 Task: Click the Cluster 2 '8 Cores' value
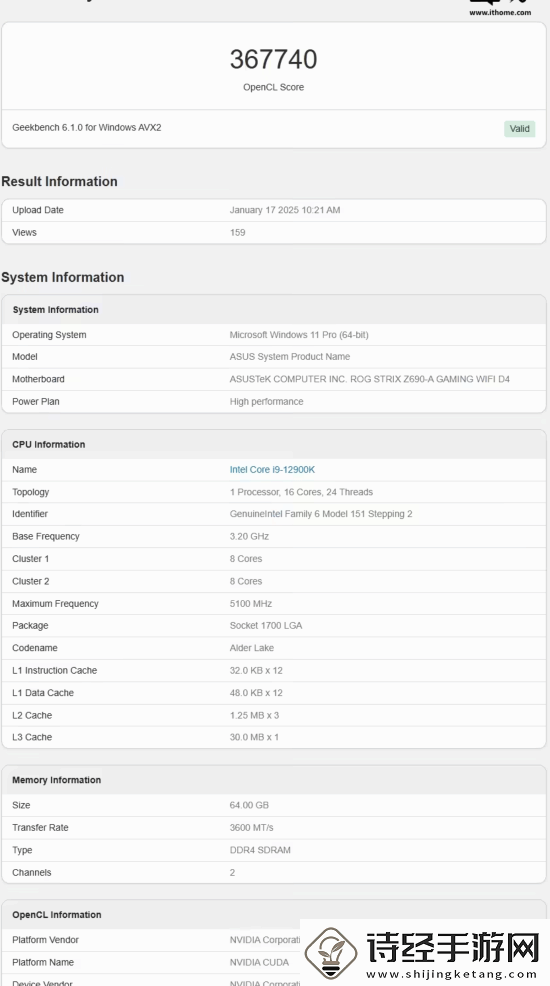pyautogui.click(x=246, y=582)
